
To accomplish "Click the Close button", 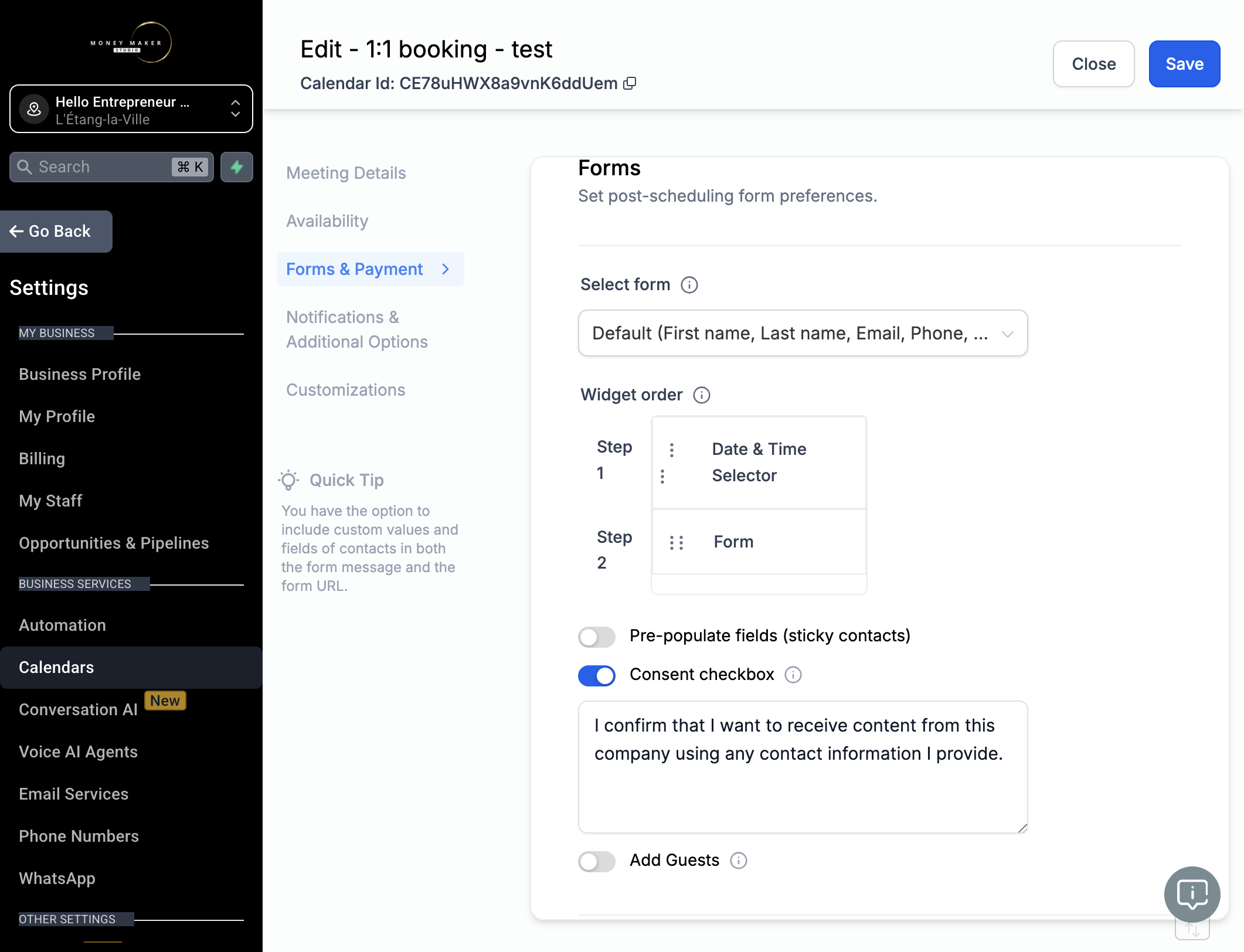I will click(x=1093, y=64).
